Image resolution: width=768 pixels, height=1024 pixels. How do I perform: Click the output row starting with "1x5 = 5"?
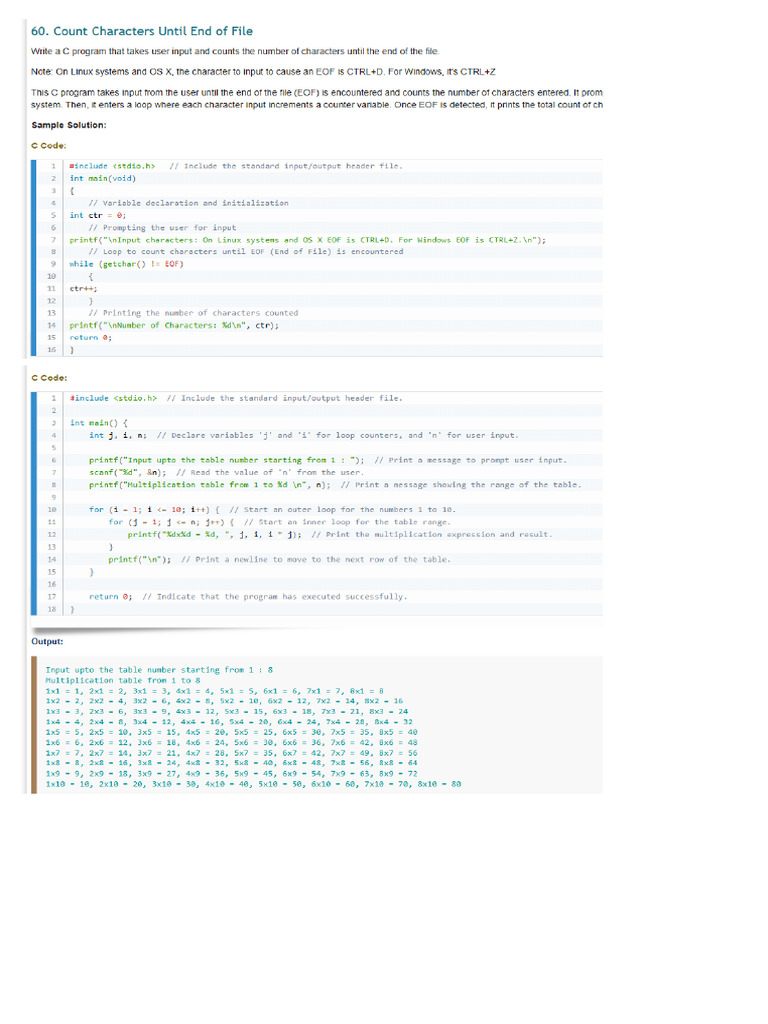coord(231,732)
